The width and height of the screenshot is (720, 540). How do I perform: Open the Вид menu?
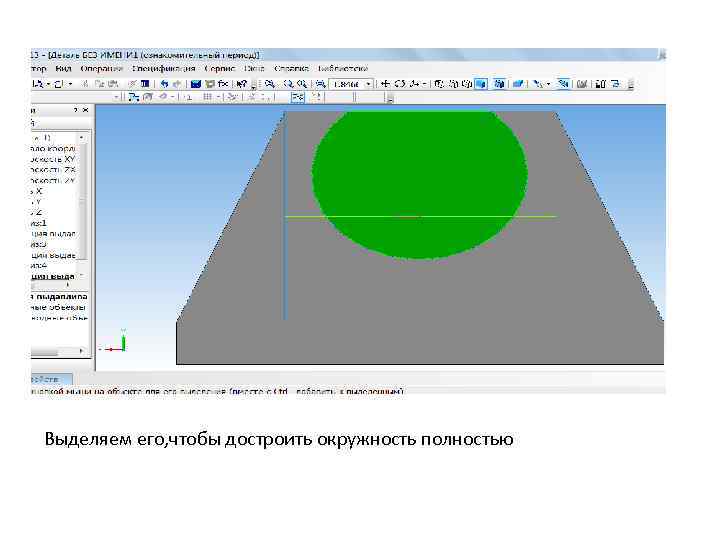click(x=63, y=69)
